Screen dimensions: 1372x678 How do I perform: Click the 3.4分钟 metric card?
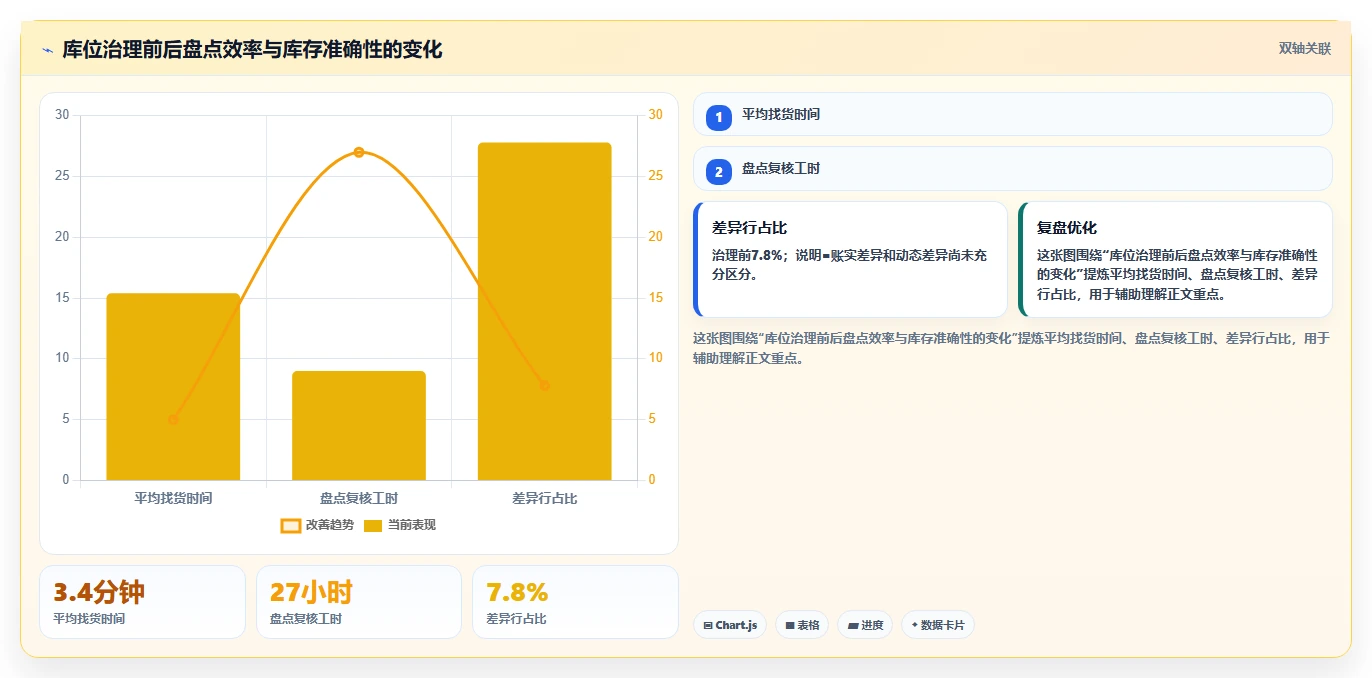142,602
